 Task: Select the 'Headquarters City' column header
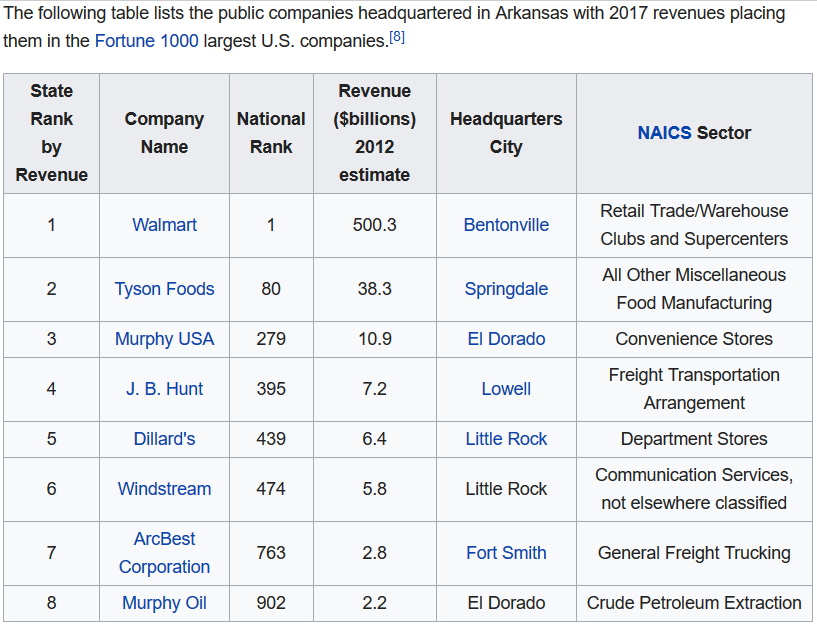click(x=506, y=133)
